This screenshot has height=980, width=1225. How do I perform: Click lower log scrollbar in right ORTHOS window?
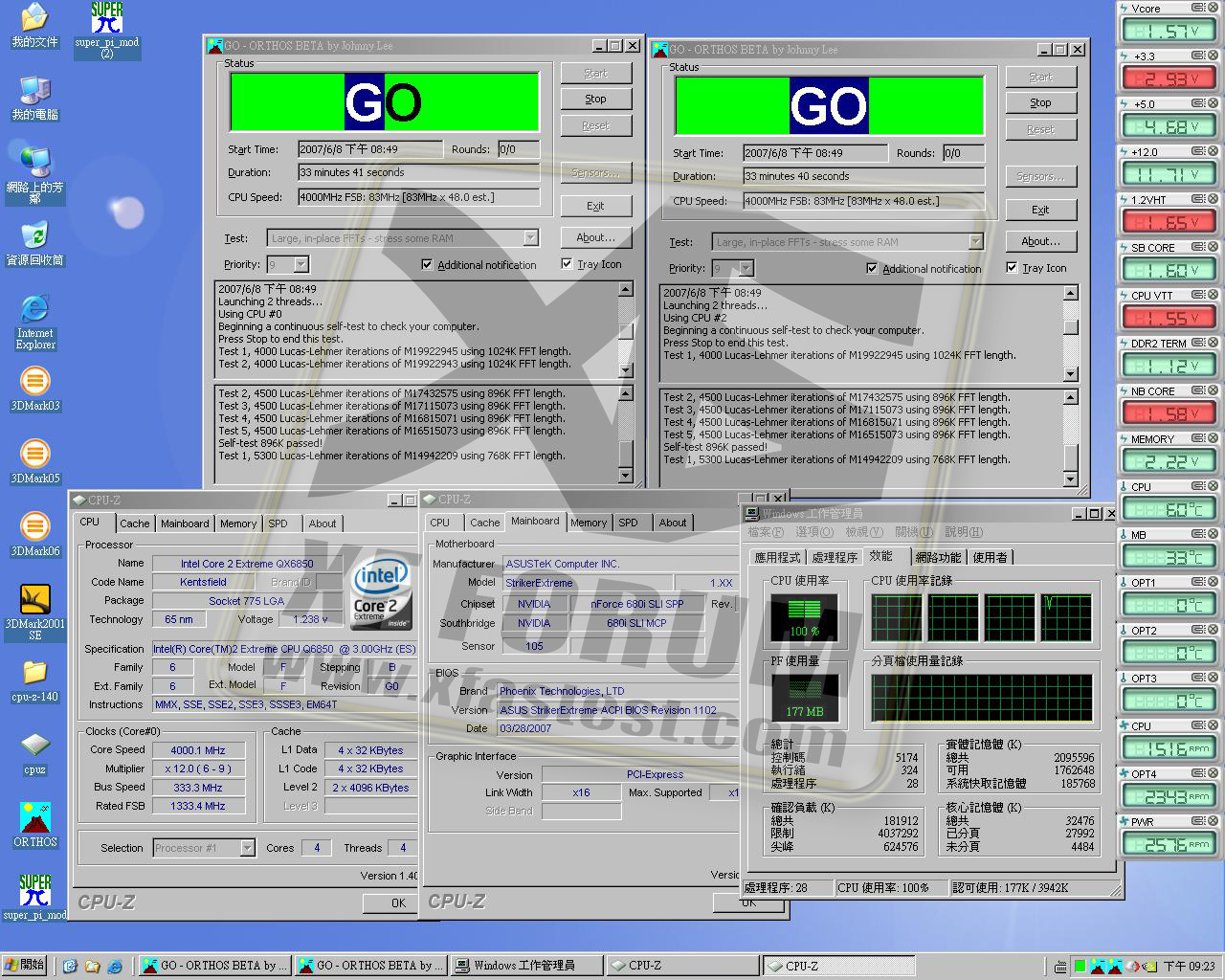[1071, 438]
